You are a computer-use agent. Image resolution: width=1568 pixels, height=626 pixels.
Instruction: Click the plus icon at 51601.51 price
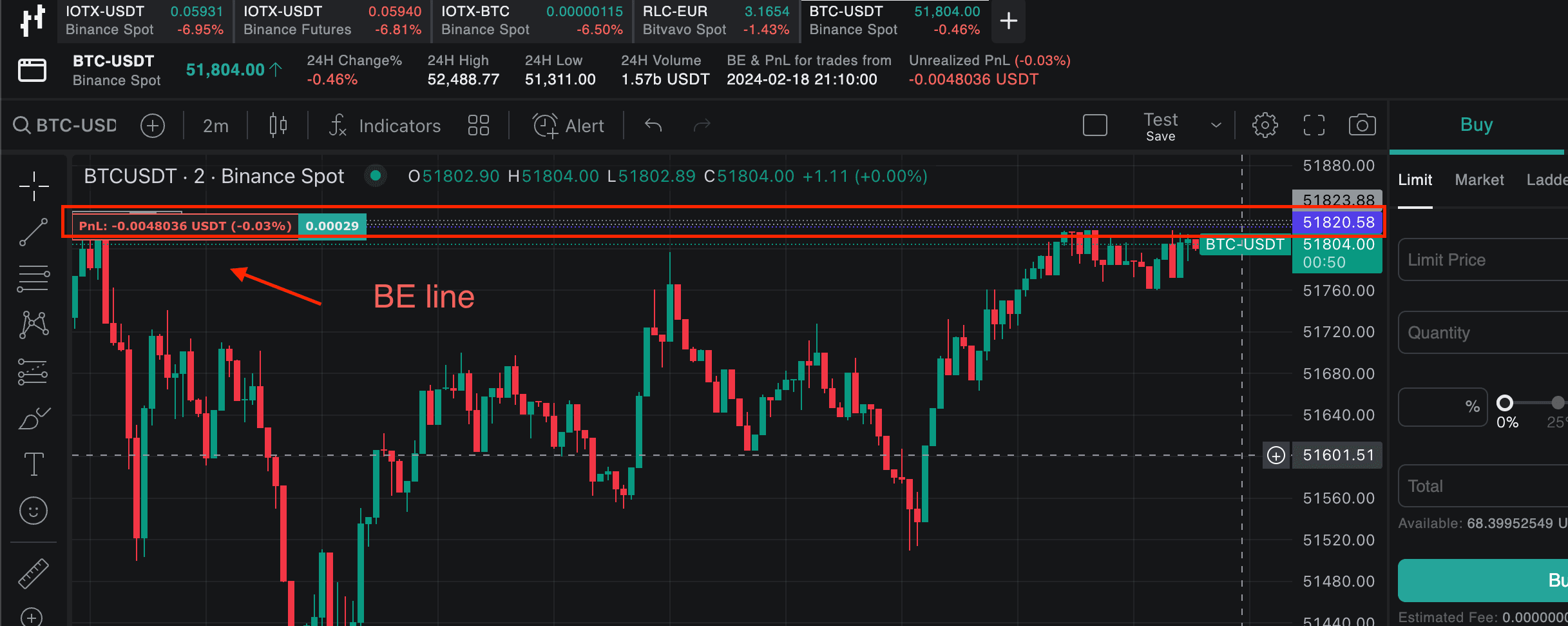click(1276, 455)
